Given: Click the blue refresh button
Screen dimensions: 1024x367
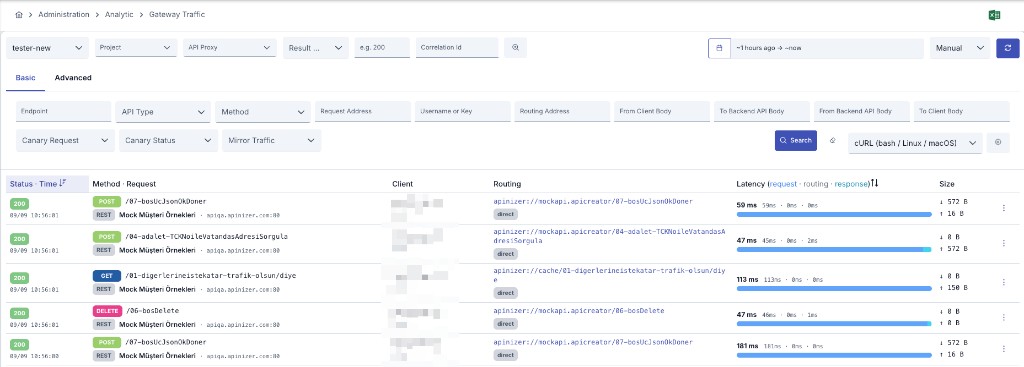Looking at the screenshot, I should [x=1008, y=48].
